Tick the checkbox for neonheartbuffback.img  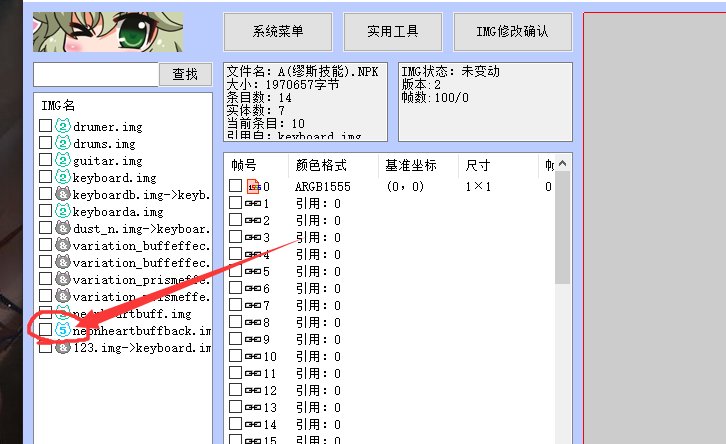click(45, 330)
